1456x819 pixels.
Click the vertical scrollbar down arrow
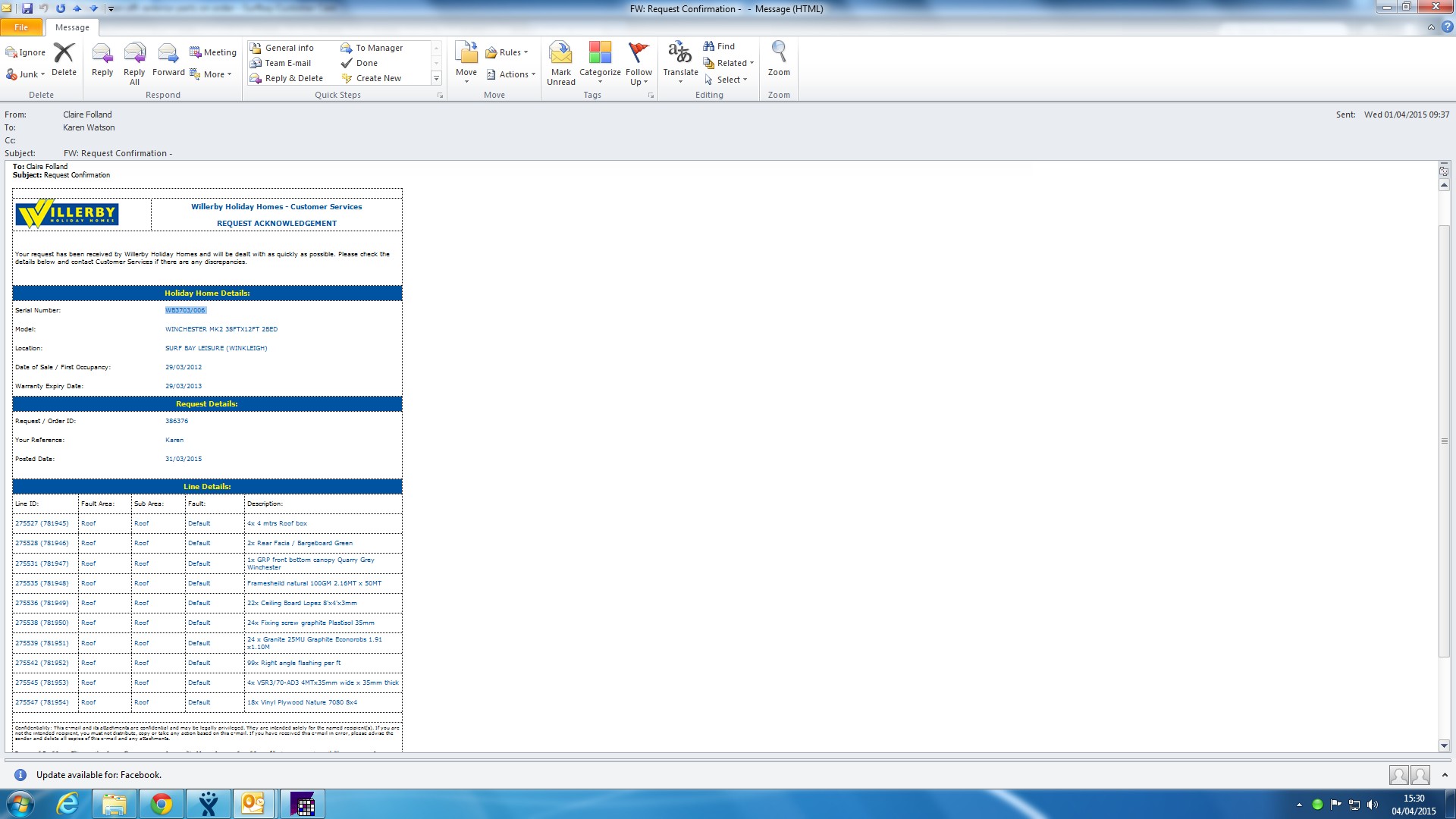(x=1444, y=745)
